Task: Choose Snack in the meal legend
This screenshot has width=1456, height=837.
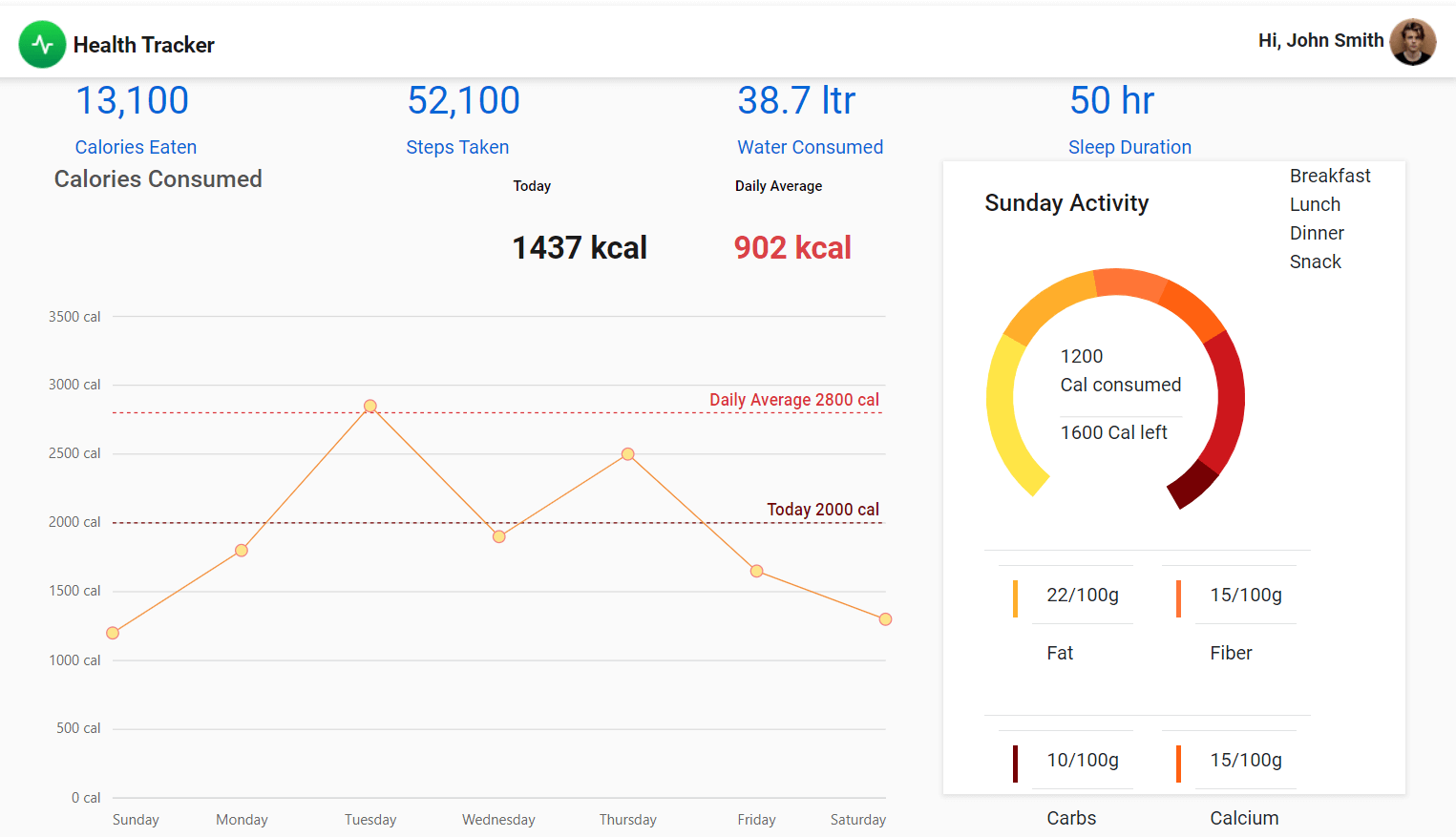Action: [1315, 262]
